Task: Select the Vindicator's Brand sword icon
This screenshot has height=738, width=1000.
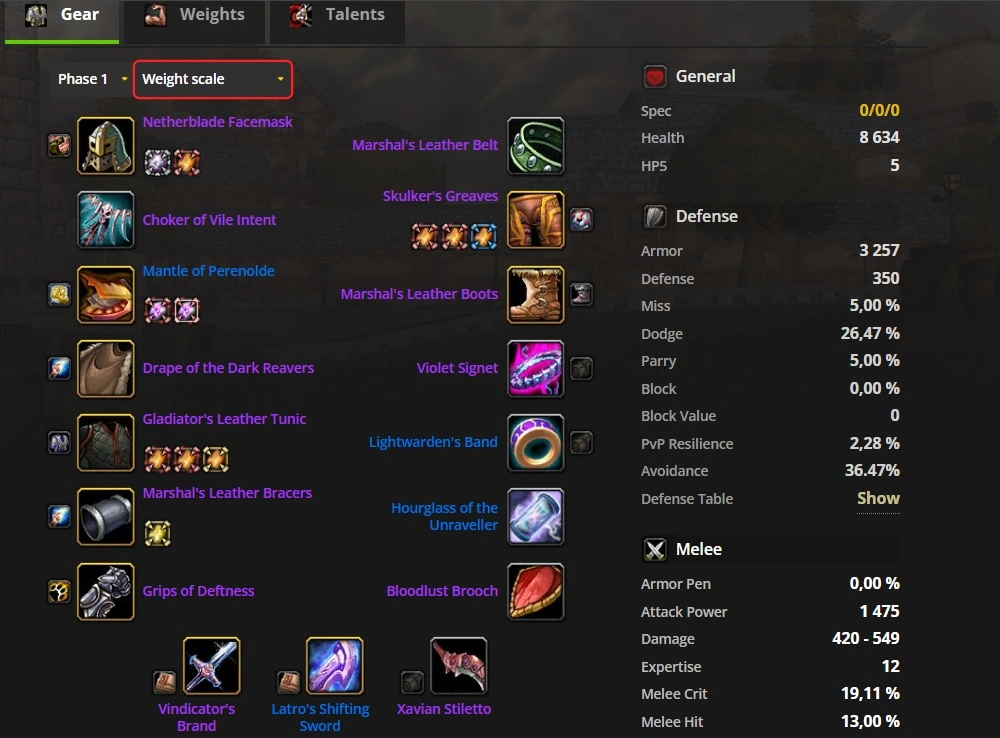Action: [212, 665]
